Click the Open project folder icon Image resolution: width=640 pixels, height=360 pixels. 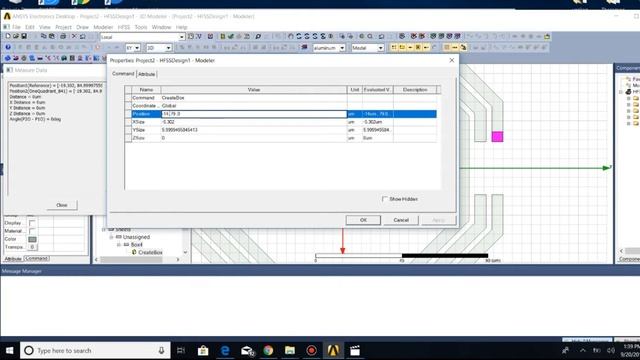16,36
